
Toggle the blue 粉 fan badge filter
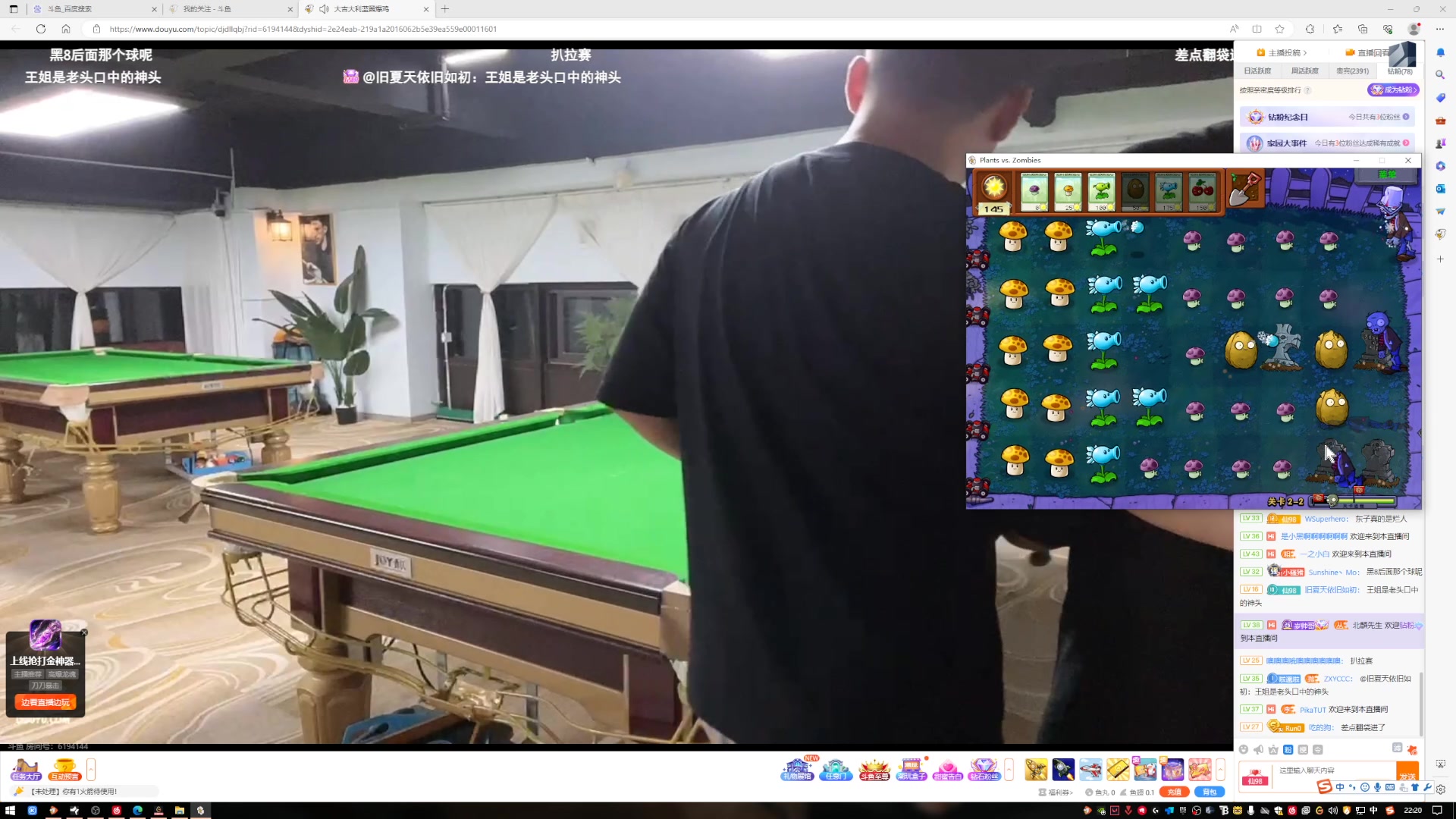[x=1288, y=749]
